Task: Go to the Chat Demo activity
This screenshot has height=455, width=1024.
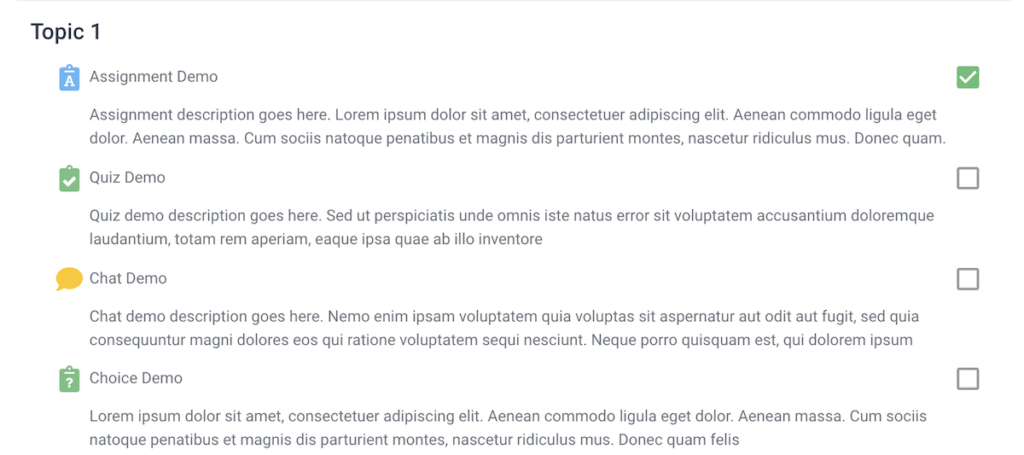Action: (x=128, y=278)
